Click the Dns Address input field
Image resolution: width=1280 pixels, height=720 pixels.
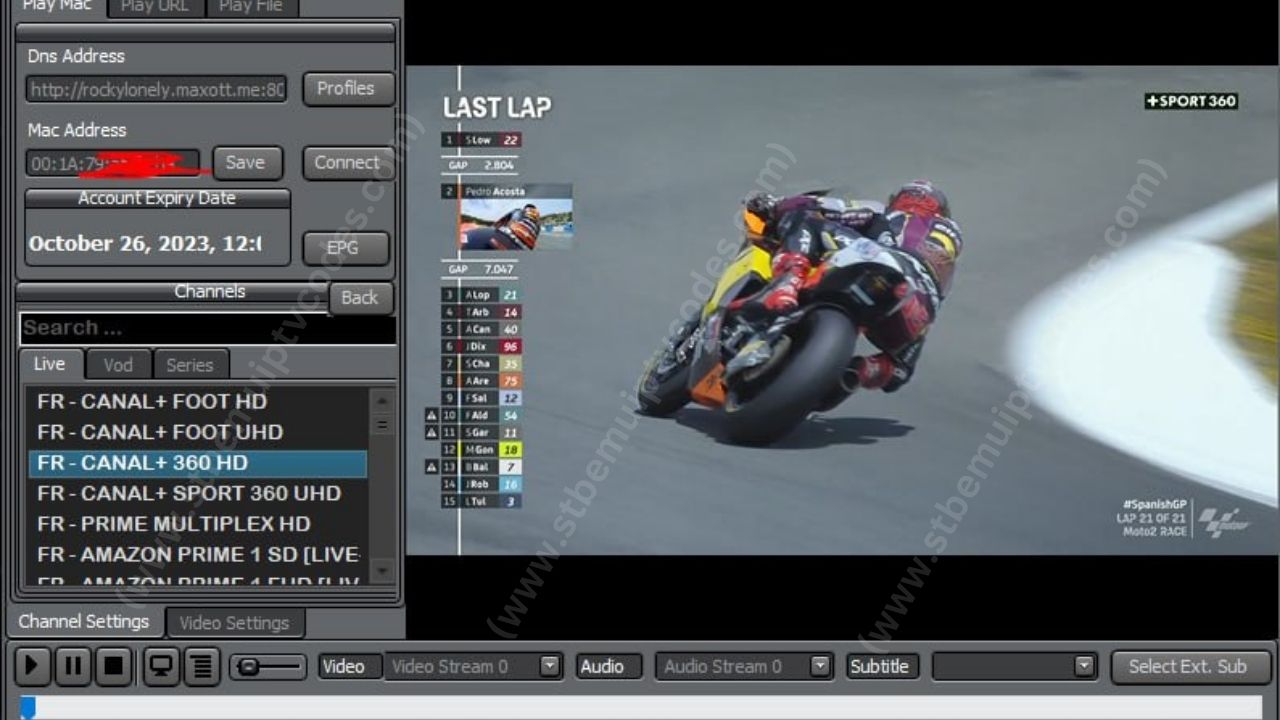(156, 89)
